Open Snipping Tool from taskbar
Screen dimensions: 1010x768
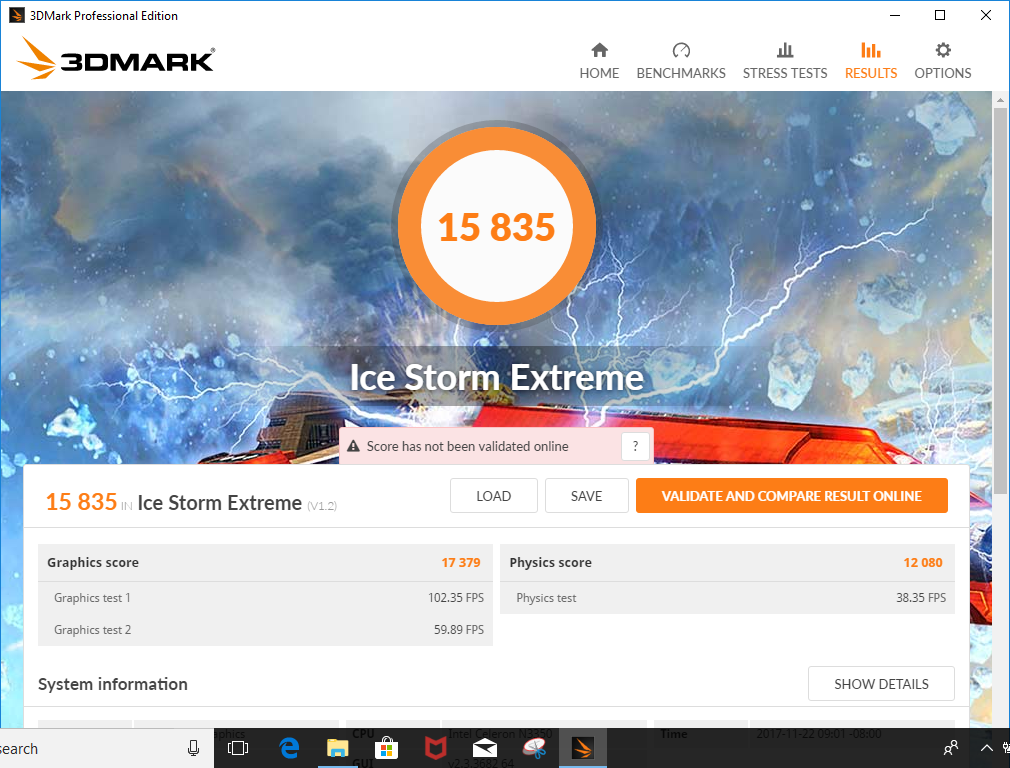coord(534,748)
